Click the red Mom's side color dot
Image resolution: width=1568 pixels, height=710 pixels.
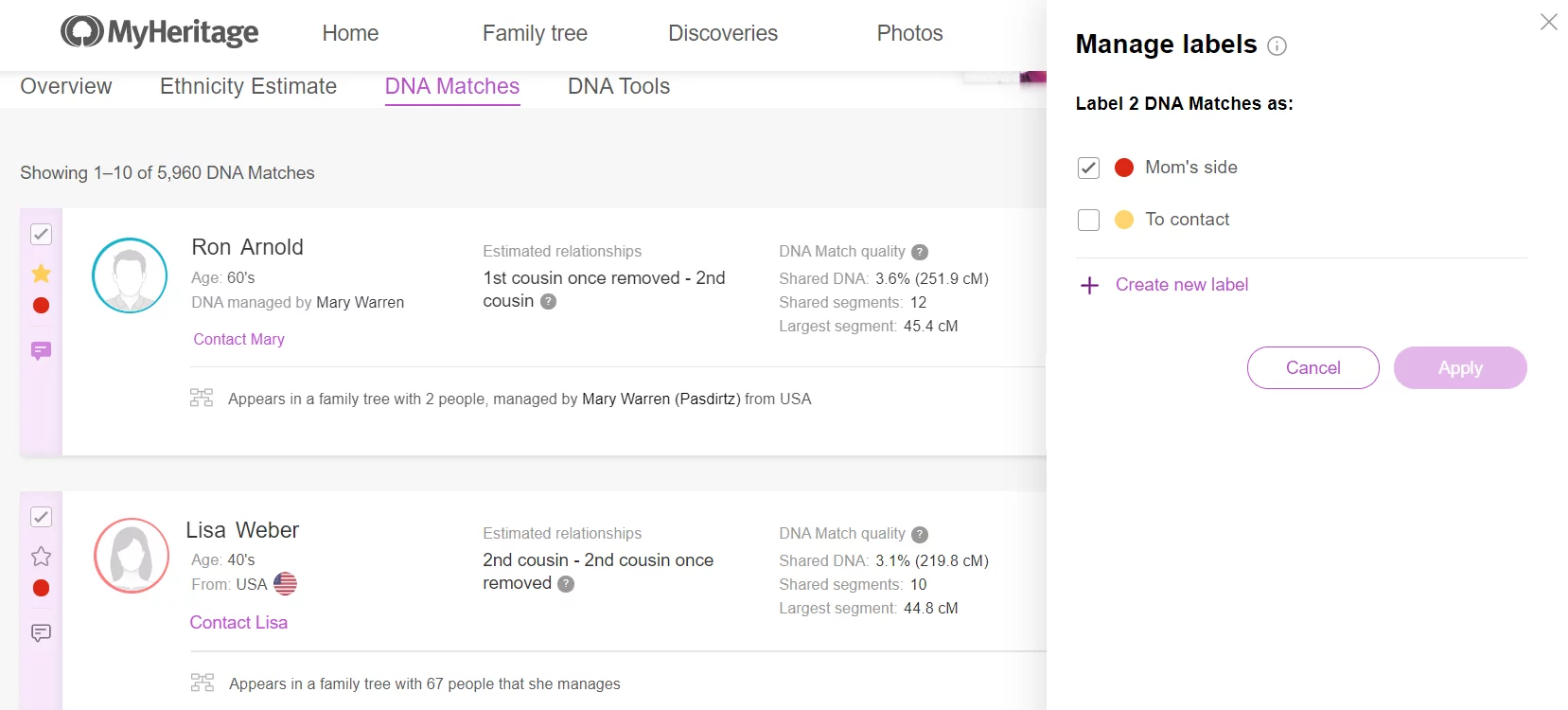tap(1124, 168)
